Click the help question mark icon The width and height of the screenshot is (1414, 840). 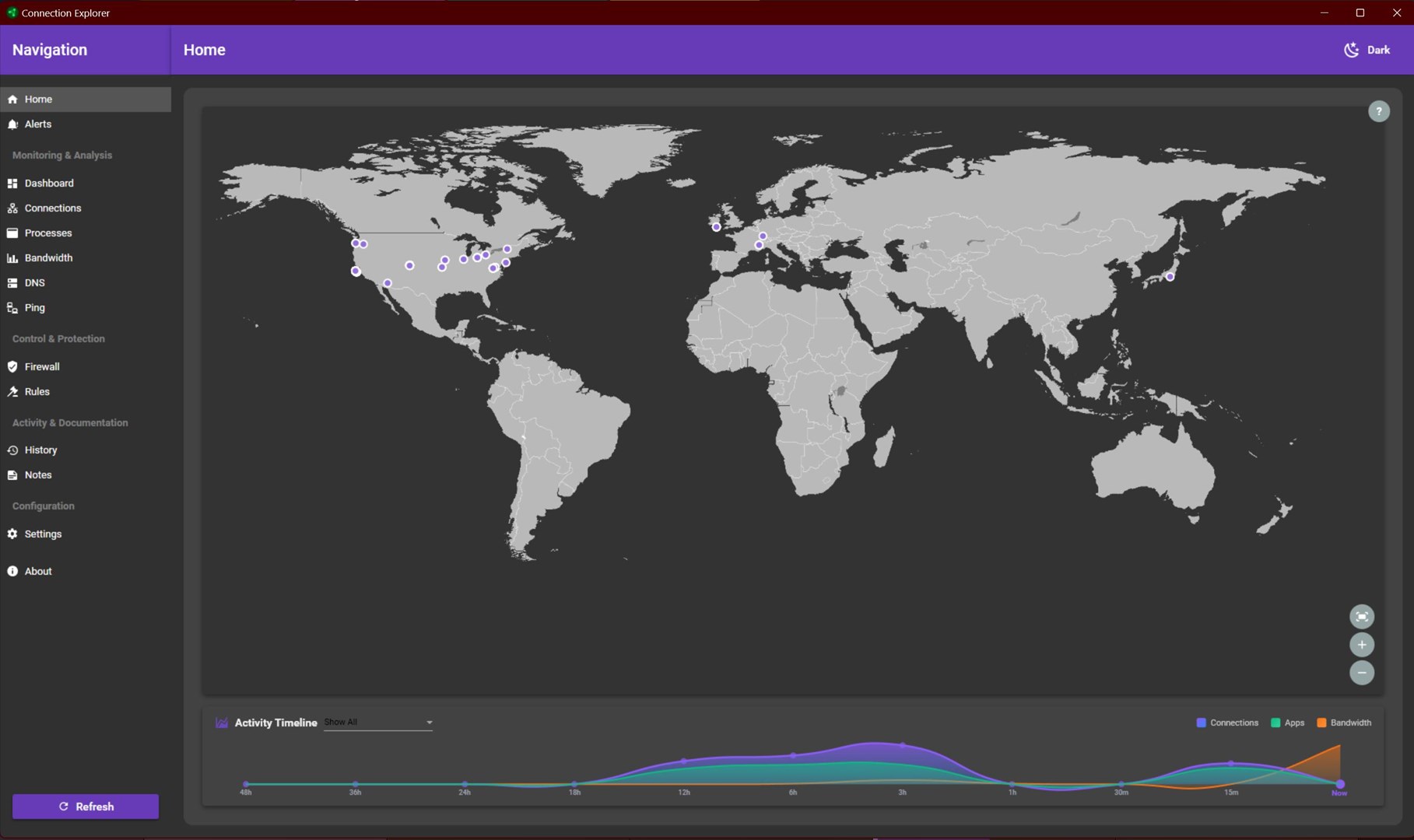click(1378, 111)
